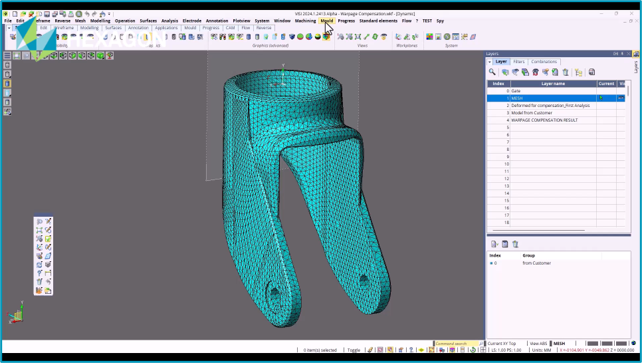Screen dimensions: 642x363
Task: Open the Mould menu
Action: (x=327, y=20)
